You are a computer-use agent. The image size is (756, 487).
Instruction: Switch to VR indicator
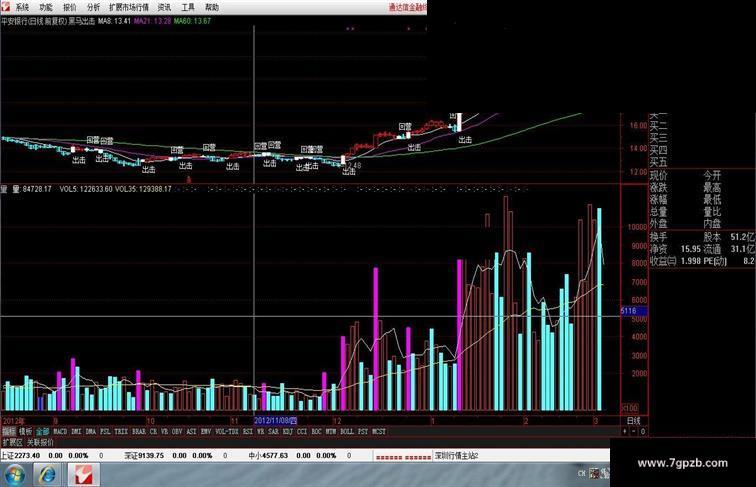coord(164,432)
